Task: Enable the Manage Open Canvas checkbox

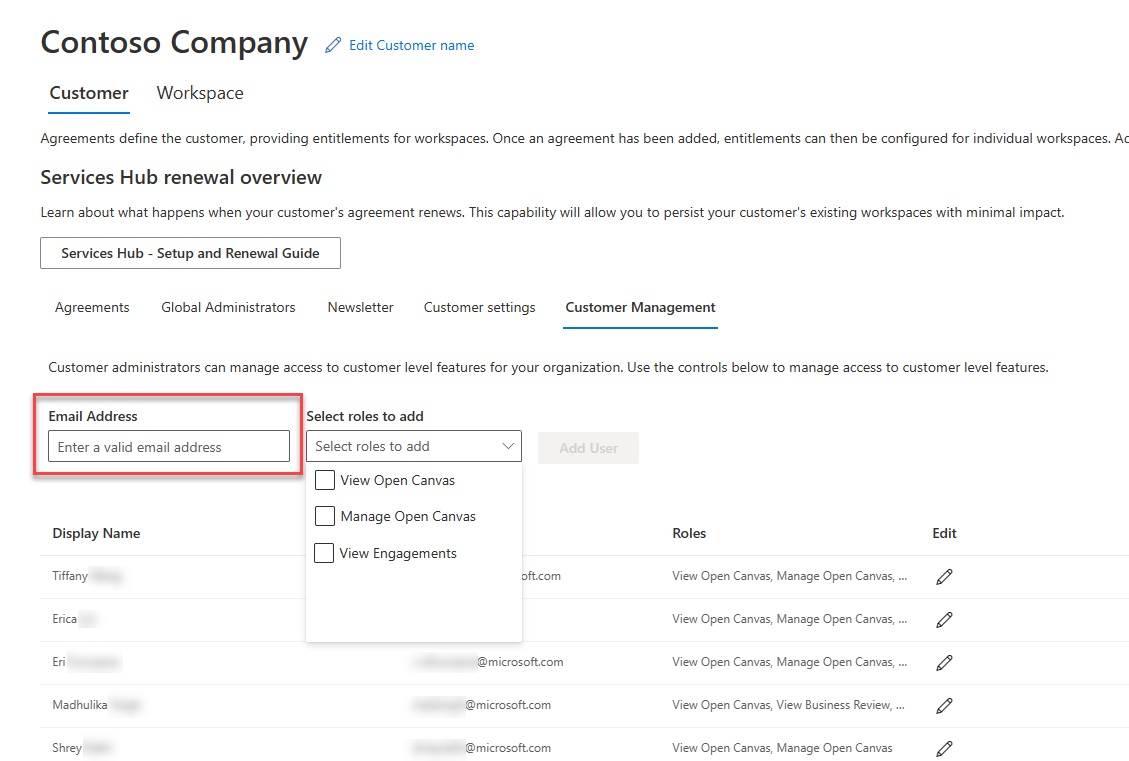Action: click(325, 517)
